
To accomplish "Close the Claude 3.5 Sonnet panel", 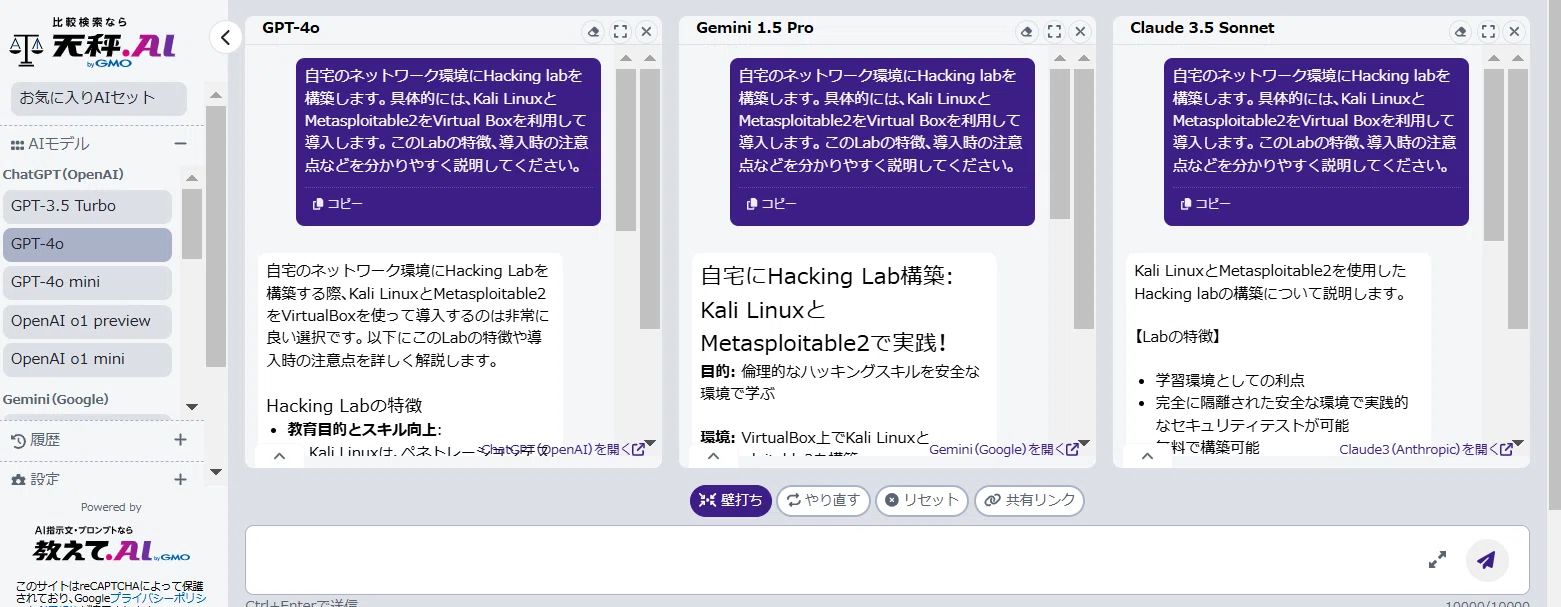I will 1514,31.
